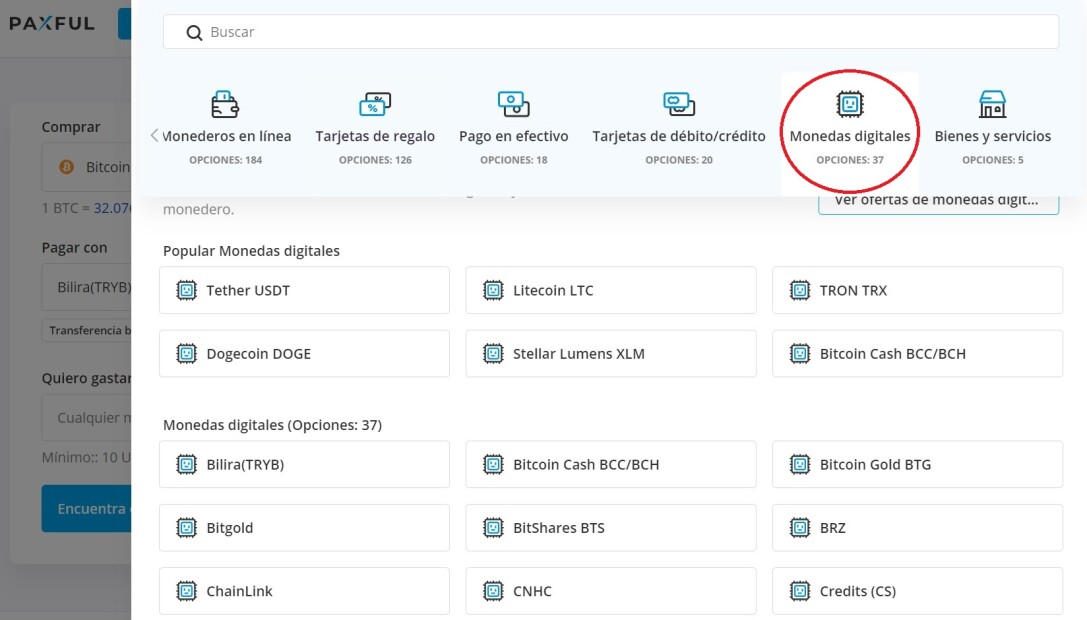1087x620 pixels.
Task: Click the CNHC chip icon
Action: (x=493, y=591)
